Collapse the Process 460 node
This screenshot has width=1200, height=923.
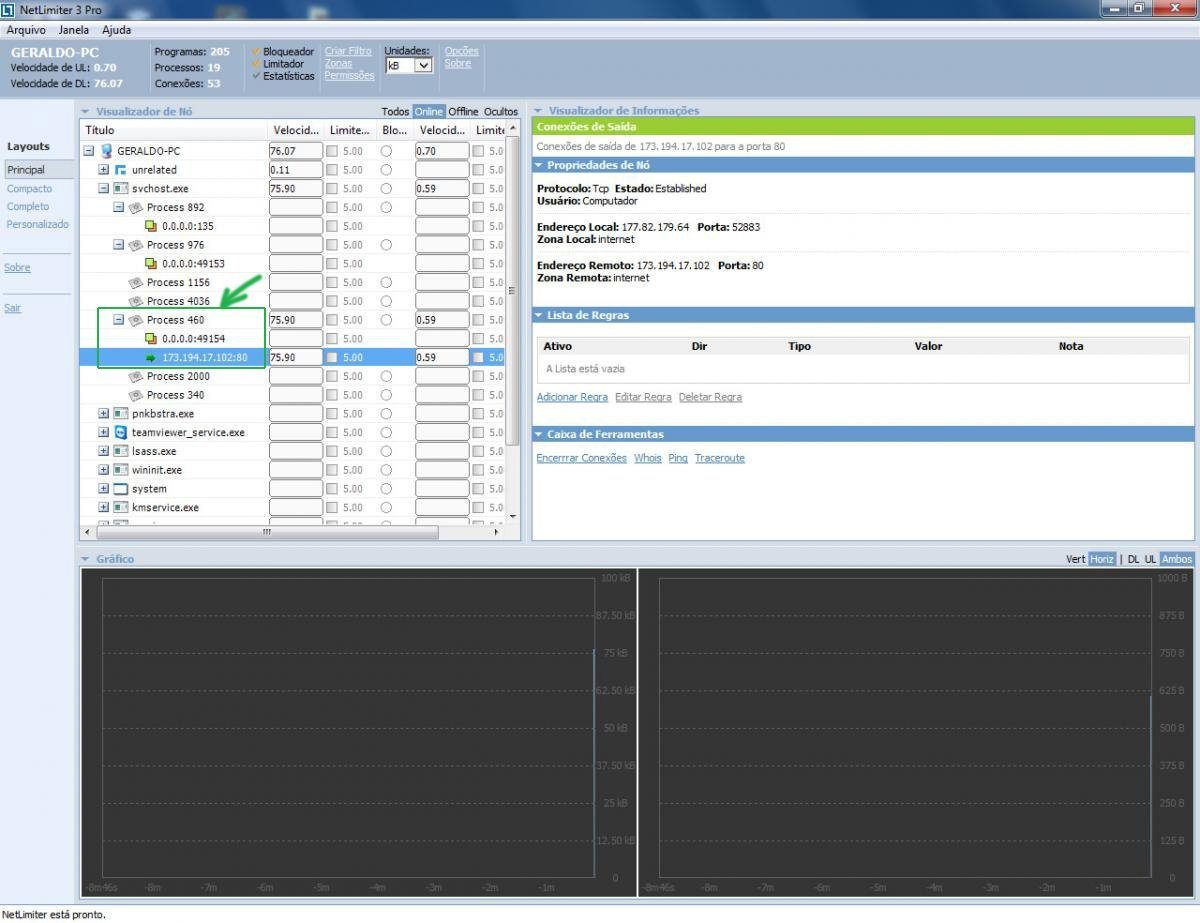click(118, 320)
